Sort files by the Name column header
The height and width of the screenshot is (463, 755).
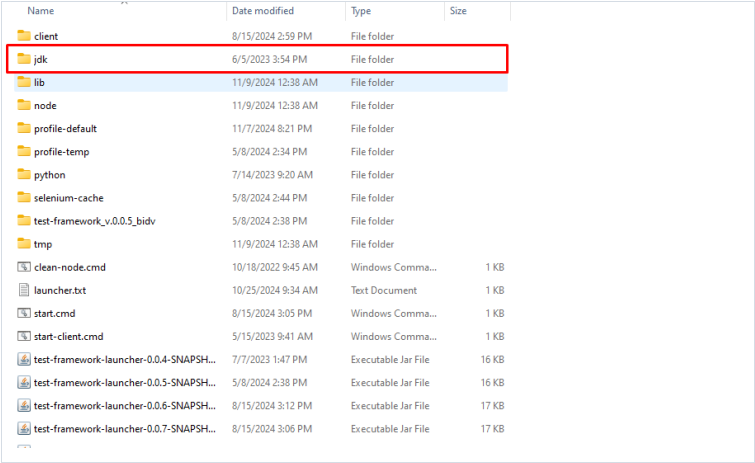pos(41,11)
